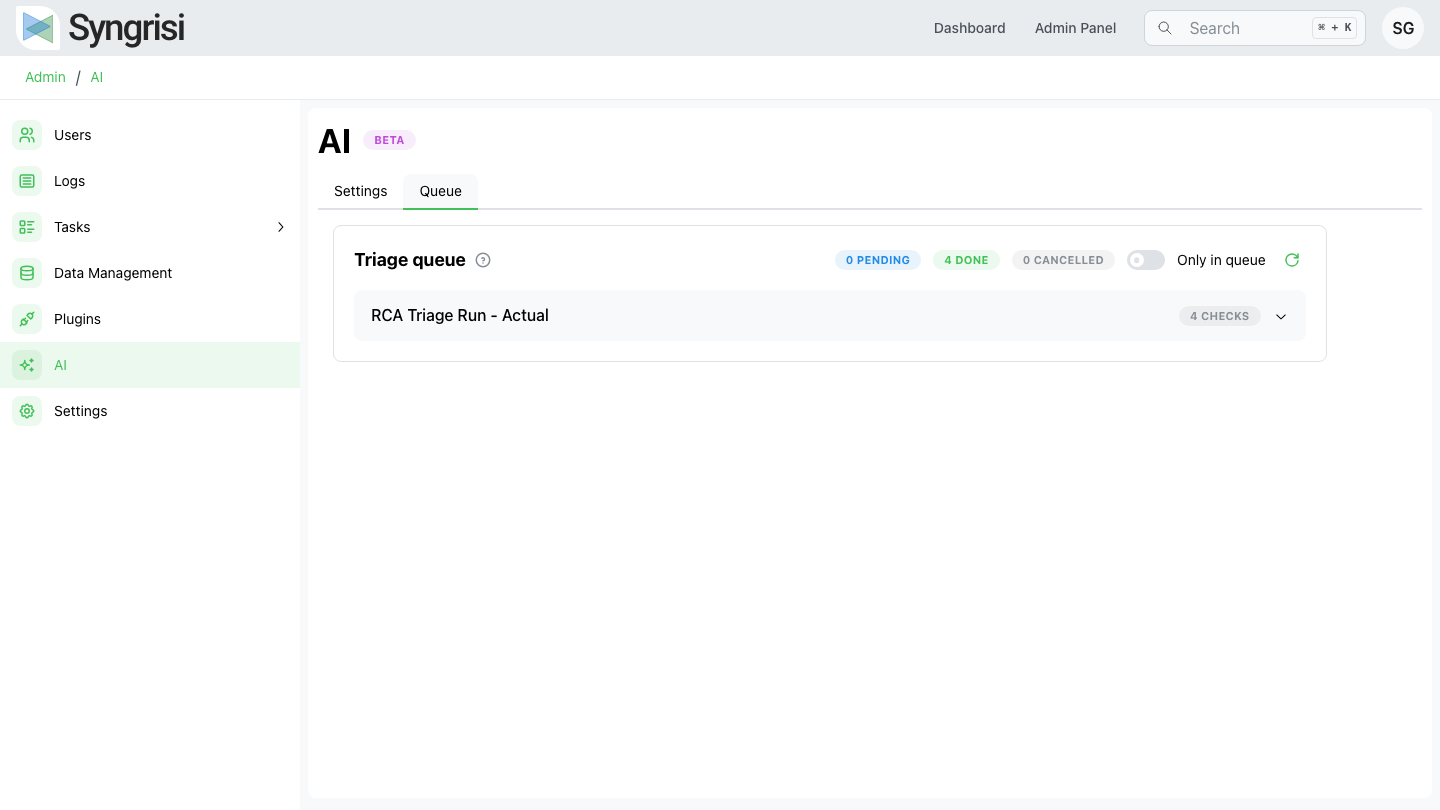Screen dimensions: 1440x810
Task: Click the Tasks checklist icon
Action: pyautogui.click(x=27, y=227)
